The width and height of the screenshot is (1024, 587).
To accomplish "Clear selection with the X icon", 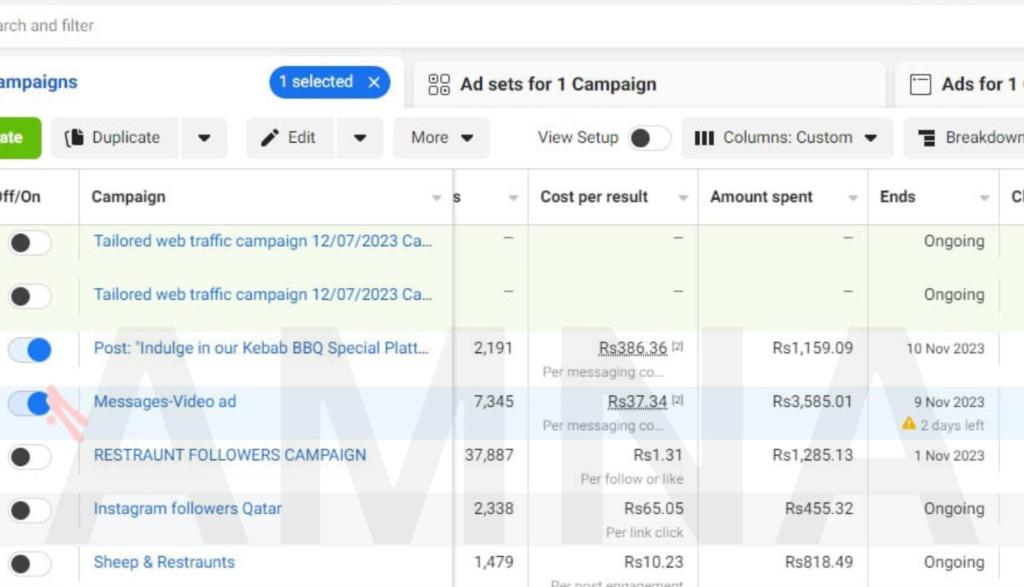I will (x=374, y=83).
